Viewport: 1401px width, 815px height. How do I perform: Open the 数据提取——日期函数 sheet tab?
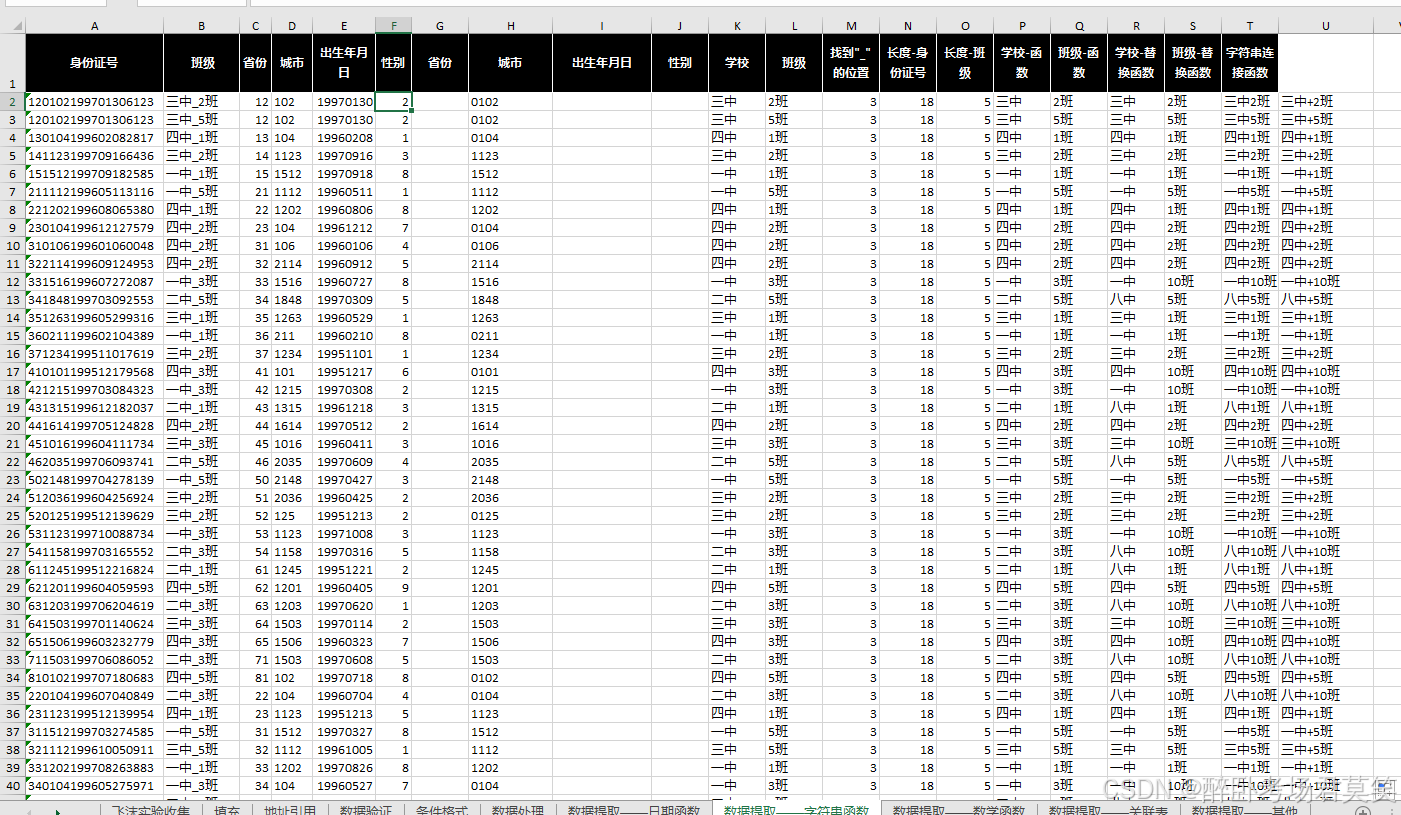tap(633, 809)
